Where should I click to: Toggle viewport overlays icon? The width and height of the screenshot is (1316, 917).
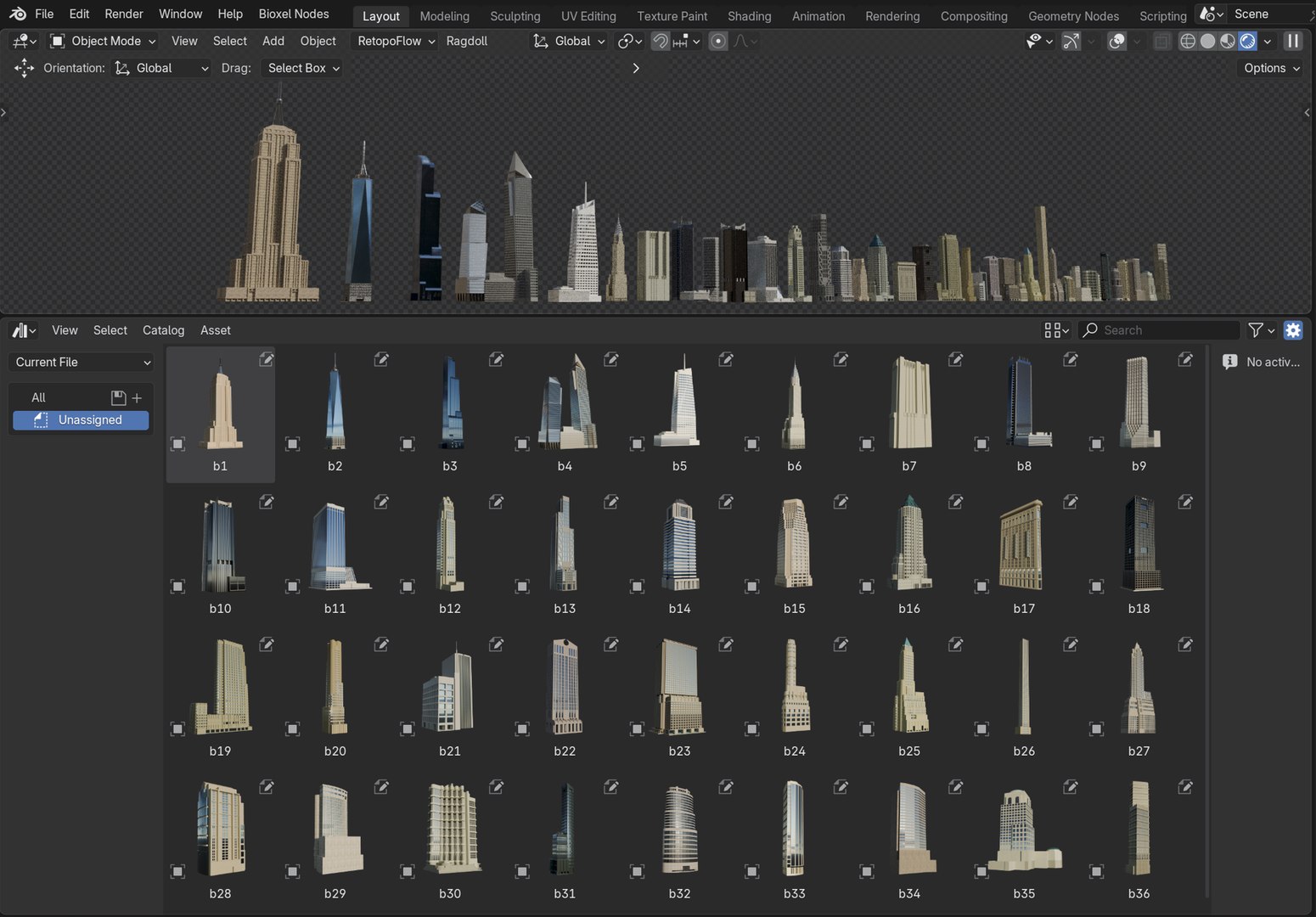click(1117, 41)
